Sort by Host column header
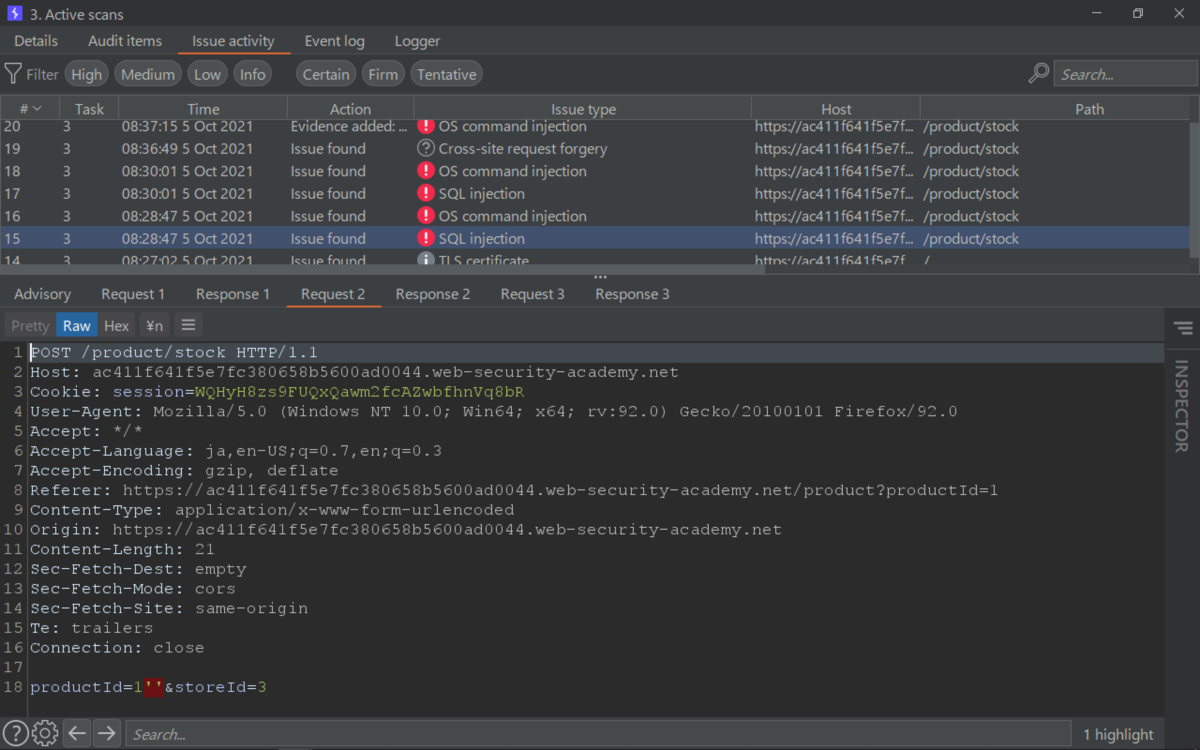1200x750 pixels. click(836, 109)
